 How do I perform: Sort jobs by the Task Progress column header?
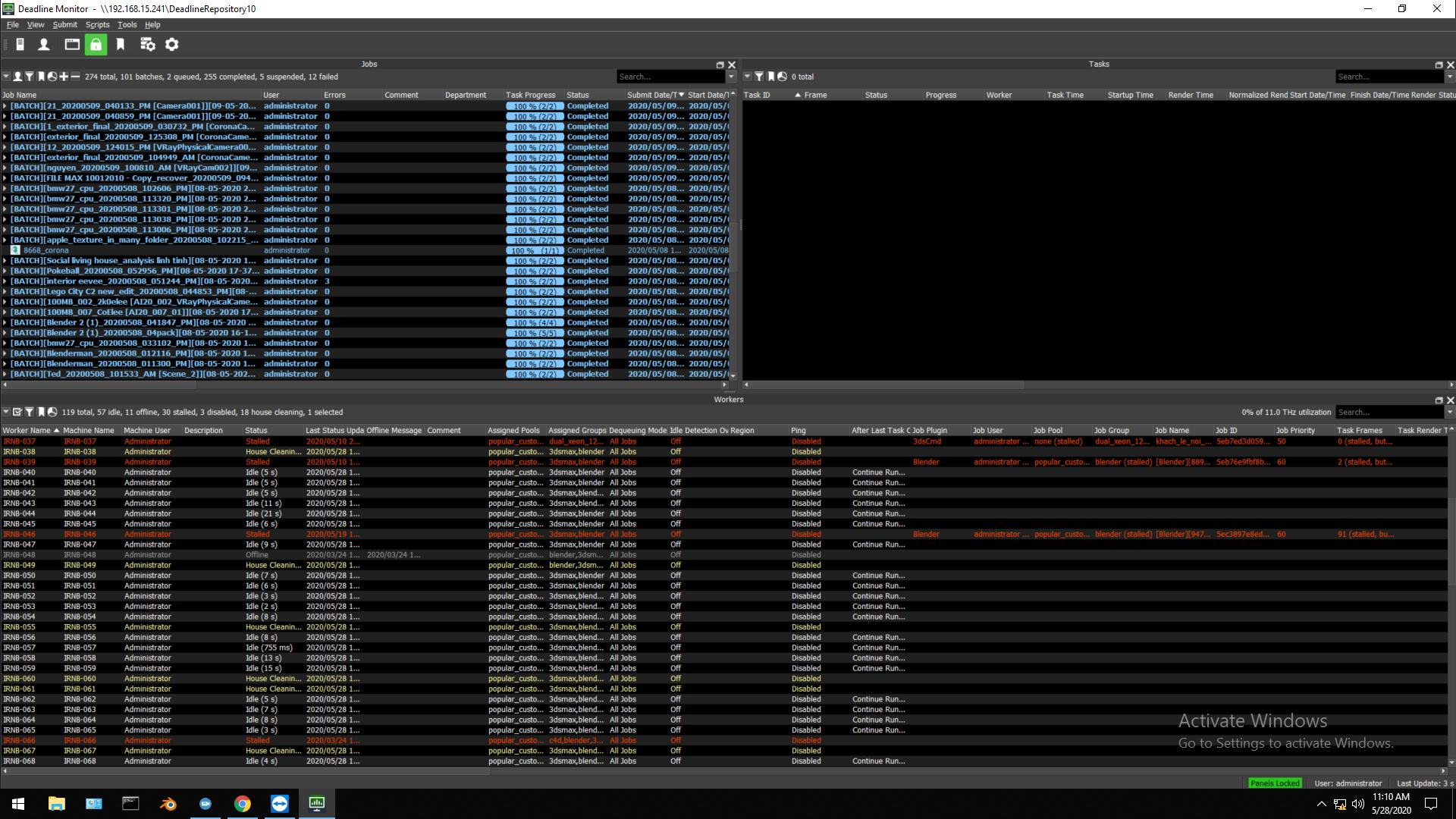click(x=531, y=95)
